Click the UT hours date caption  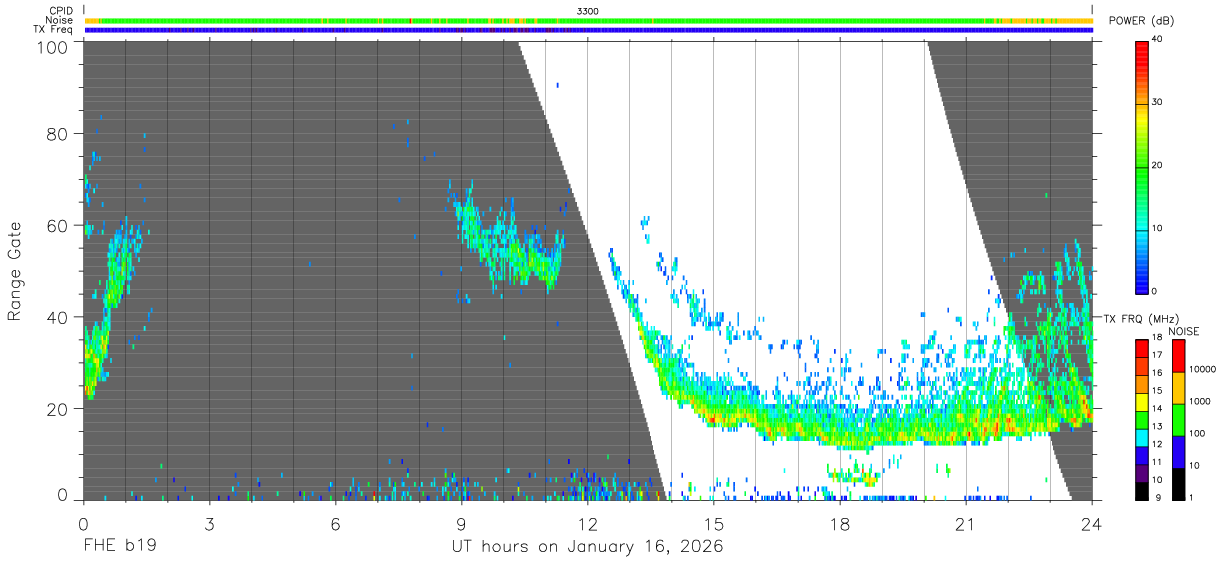click(x=587, y=546)
